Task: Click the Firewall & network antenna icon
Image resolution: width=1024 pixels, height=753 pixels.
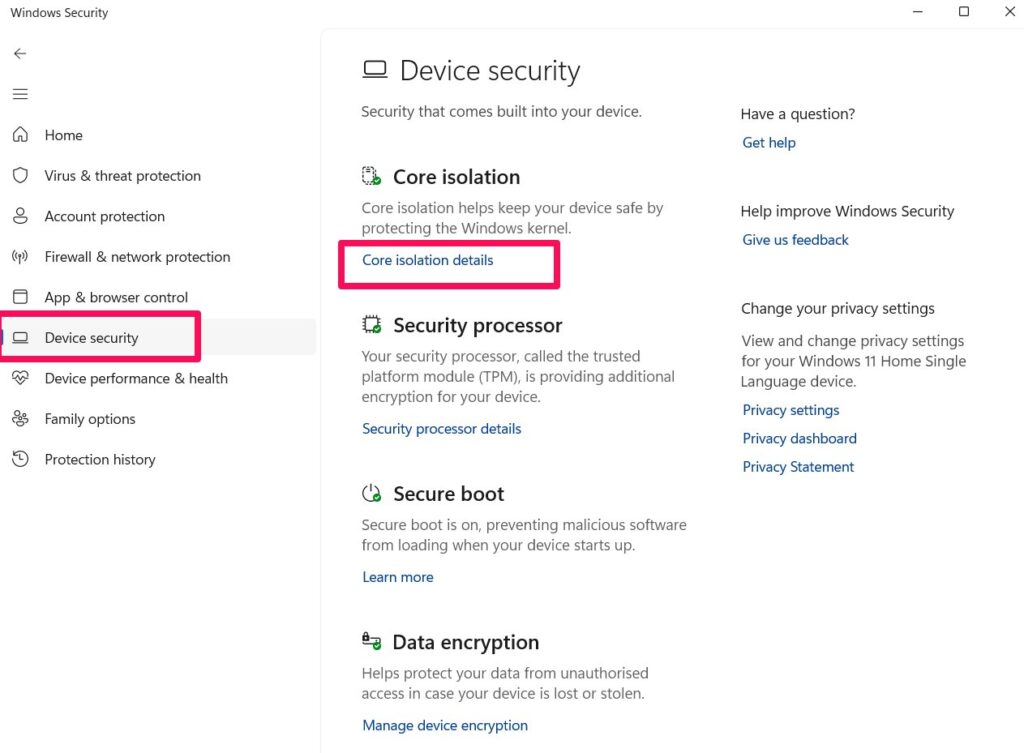Action: coord(20,257)
